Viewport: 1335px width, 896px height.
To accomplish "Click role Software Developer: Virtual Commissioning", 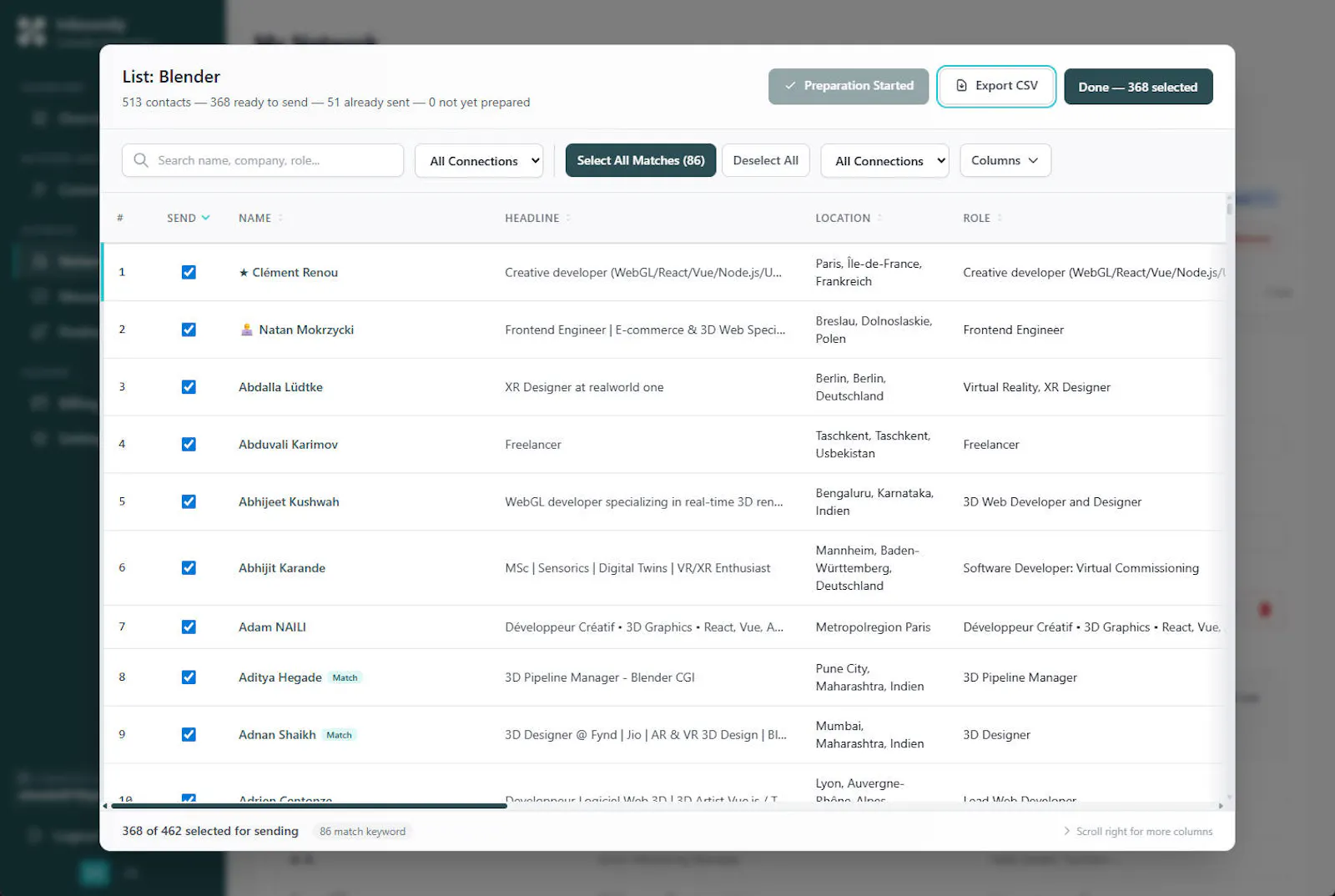I will [x=1081, y=568].
